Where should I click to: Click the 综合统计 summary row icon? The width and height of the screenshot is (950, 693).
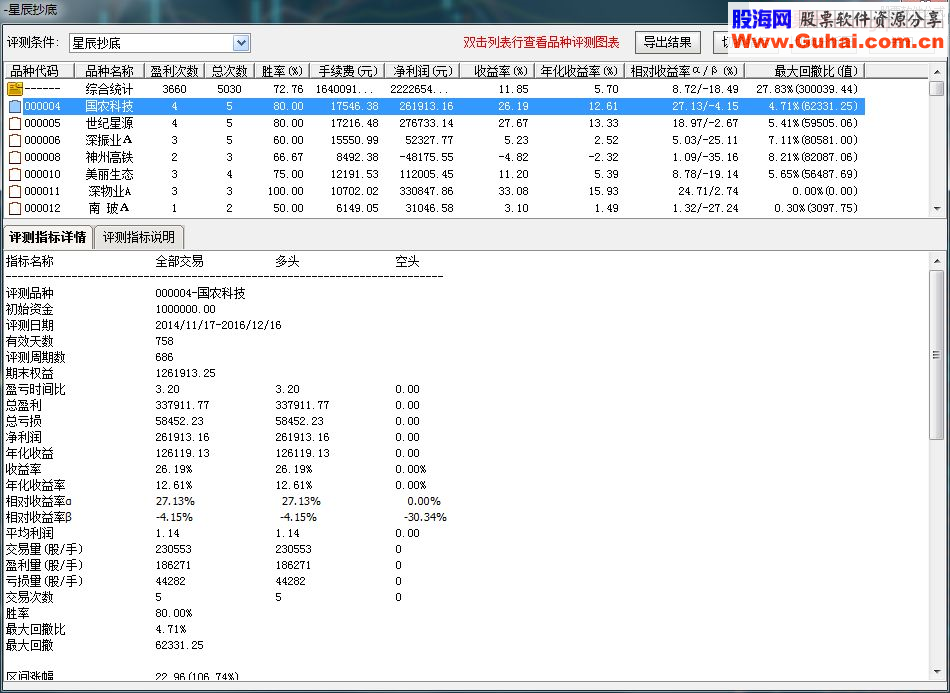tap(15, 90)
